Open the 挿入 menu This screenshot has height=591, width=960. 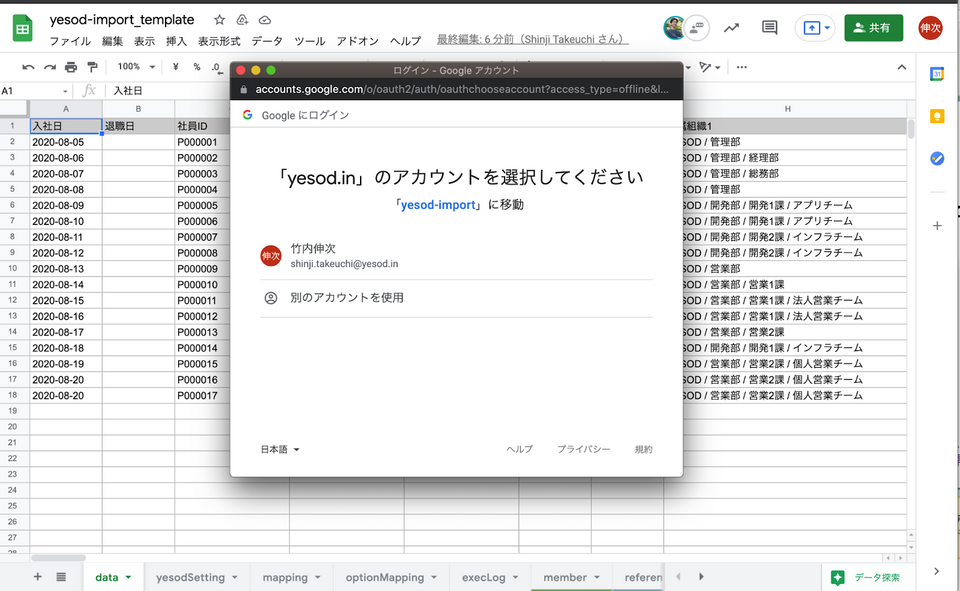pos(176,41)
